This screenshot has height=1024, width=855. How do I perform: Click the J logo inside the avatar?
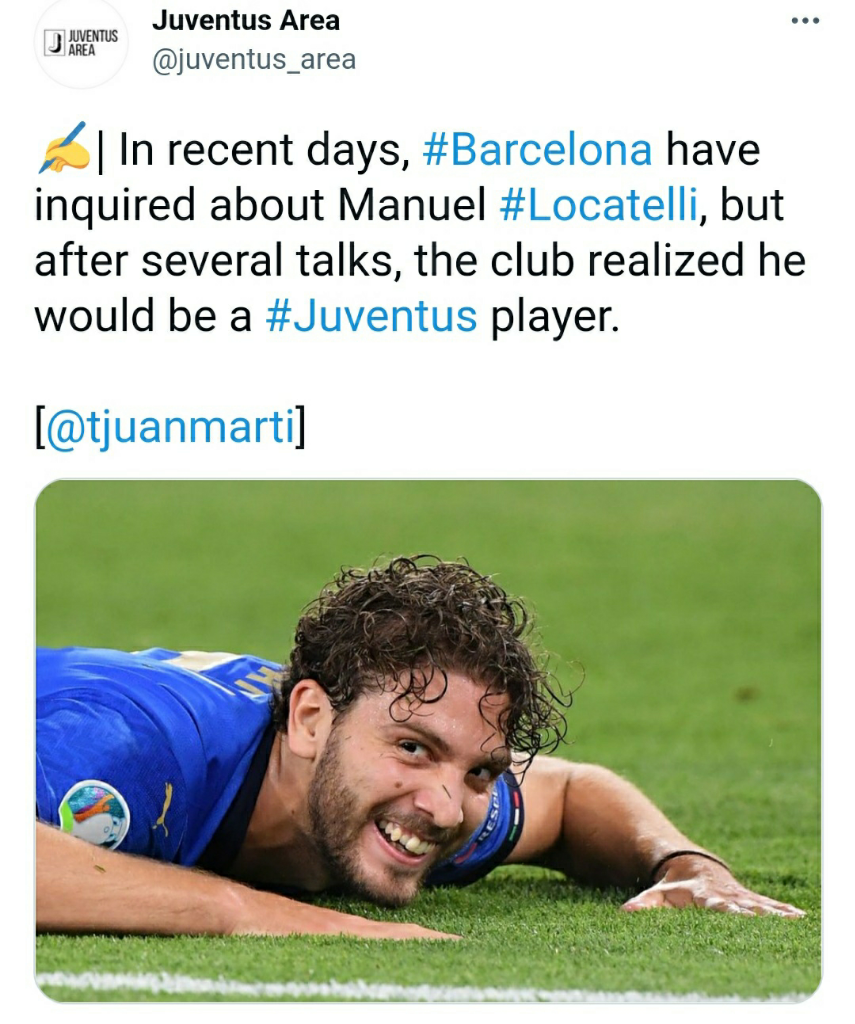tap(56, 41)
